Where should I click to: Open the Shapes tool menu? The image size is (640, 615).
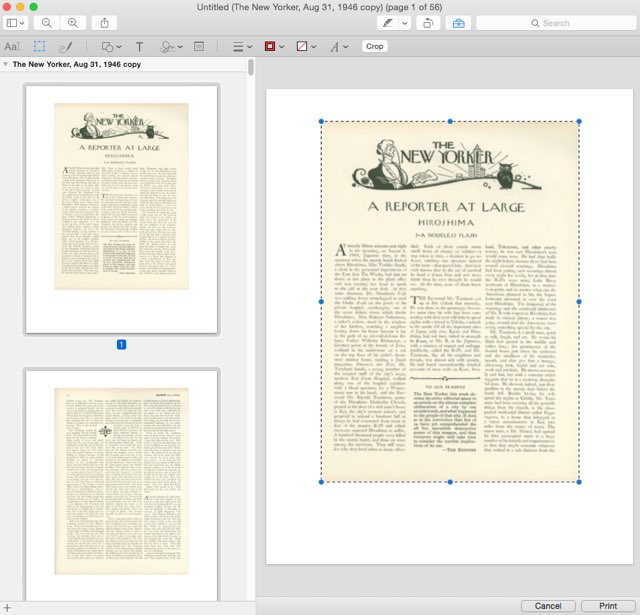[111, 47]
